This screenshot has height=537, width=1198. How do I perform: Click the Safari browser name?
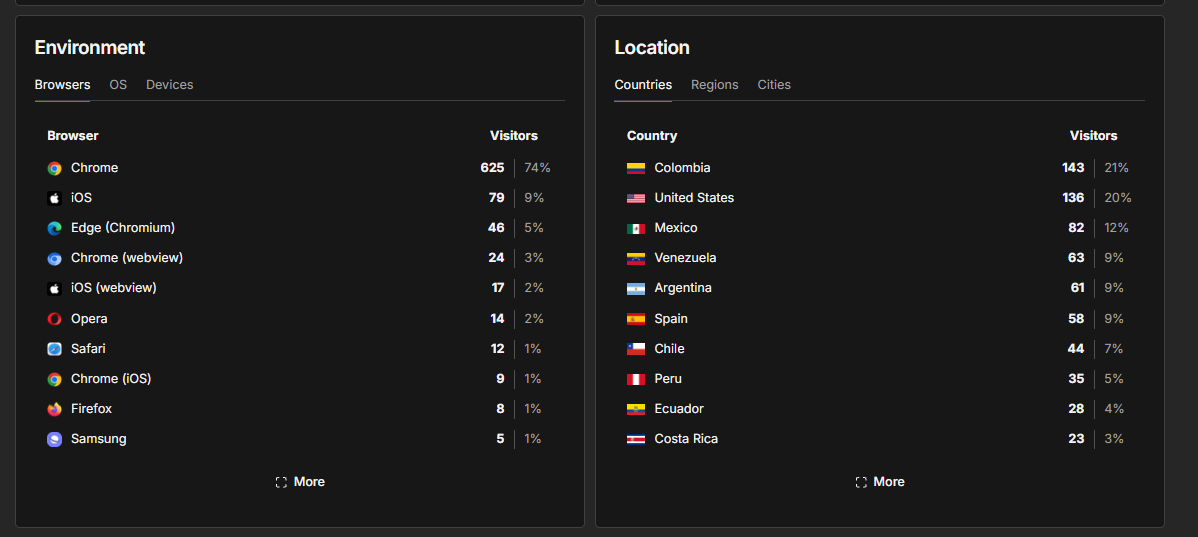(89, 348)
